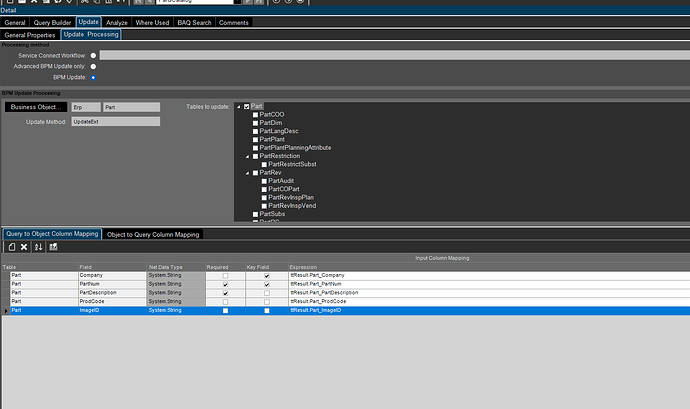Check the PartCOPart table checkbox

(x=264, y=189)
